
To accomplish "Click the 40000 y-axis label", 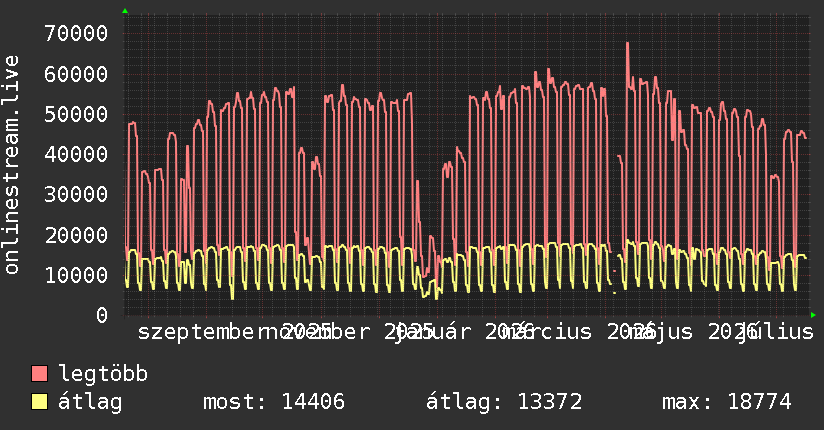I will tap(76, 155).
